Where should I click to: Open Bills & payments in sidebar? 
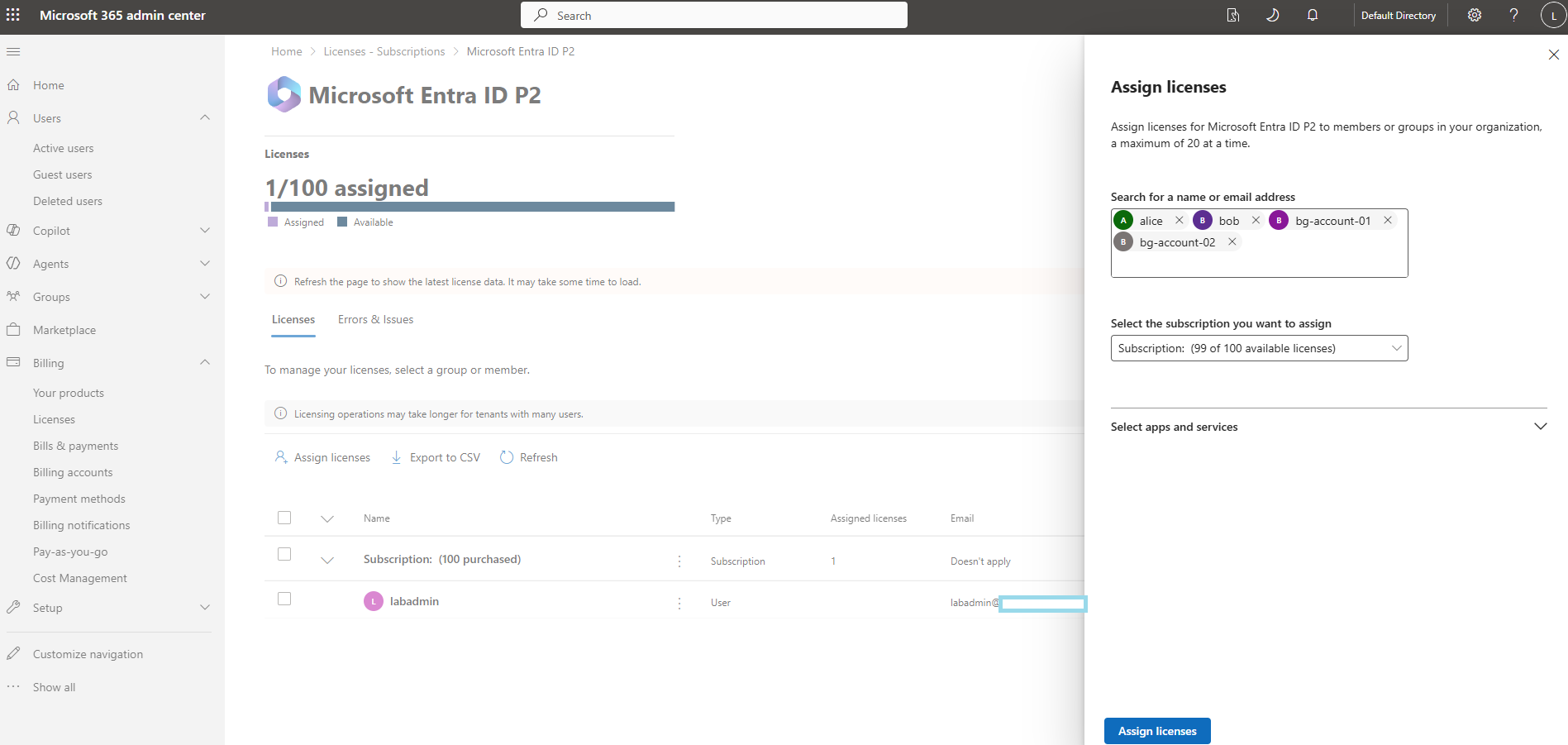click(x=75, y=446)
